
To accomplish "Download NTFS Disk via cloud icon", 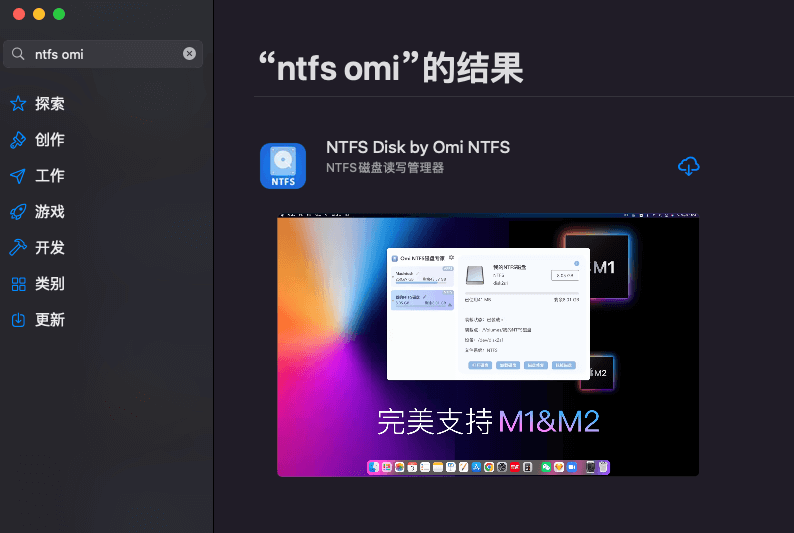I will (x=688, y=166).
